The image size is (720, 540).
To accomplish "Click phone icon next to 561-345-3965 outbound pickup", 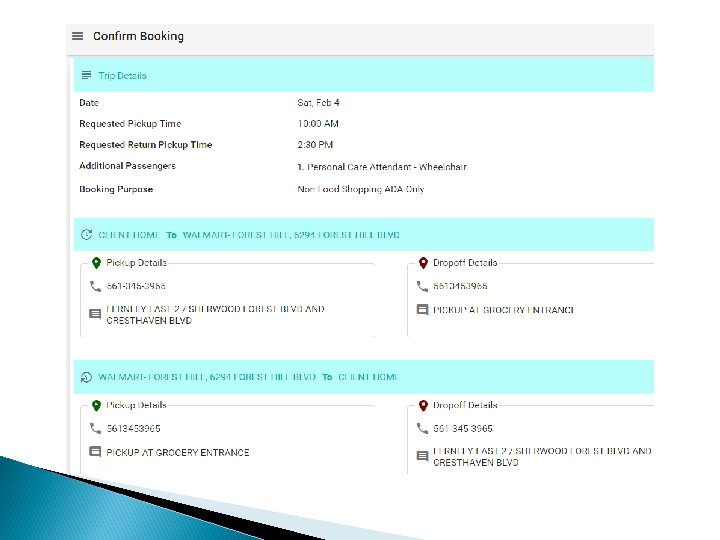I will tap(95, 286).
